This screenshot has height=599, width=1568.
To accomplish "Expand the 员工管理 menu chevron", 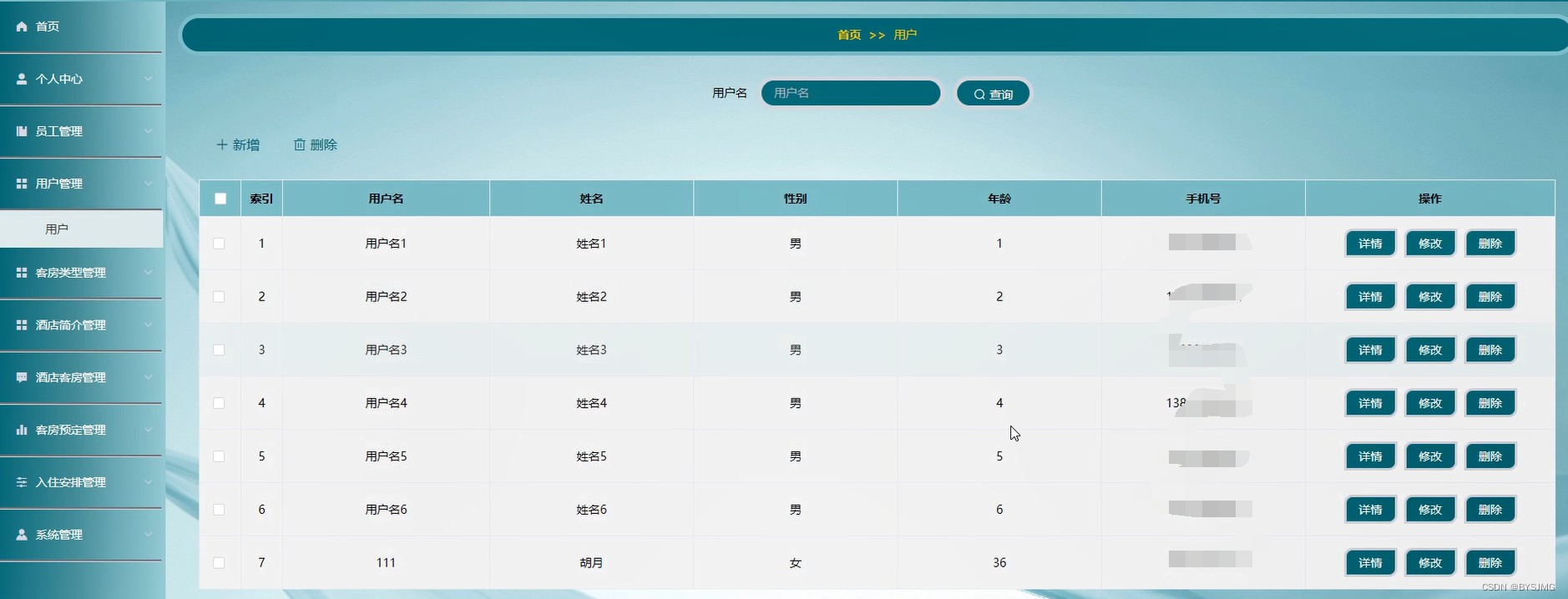I will click(x=148, y=131).
